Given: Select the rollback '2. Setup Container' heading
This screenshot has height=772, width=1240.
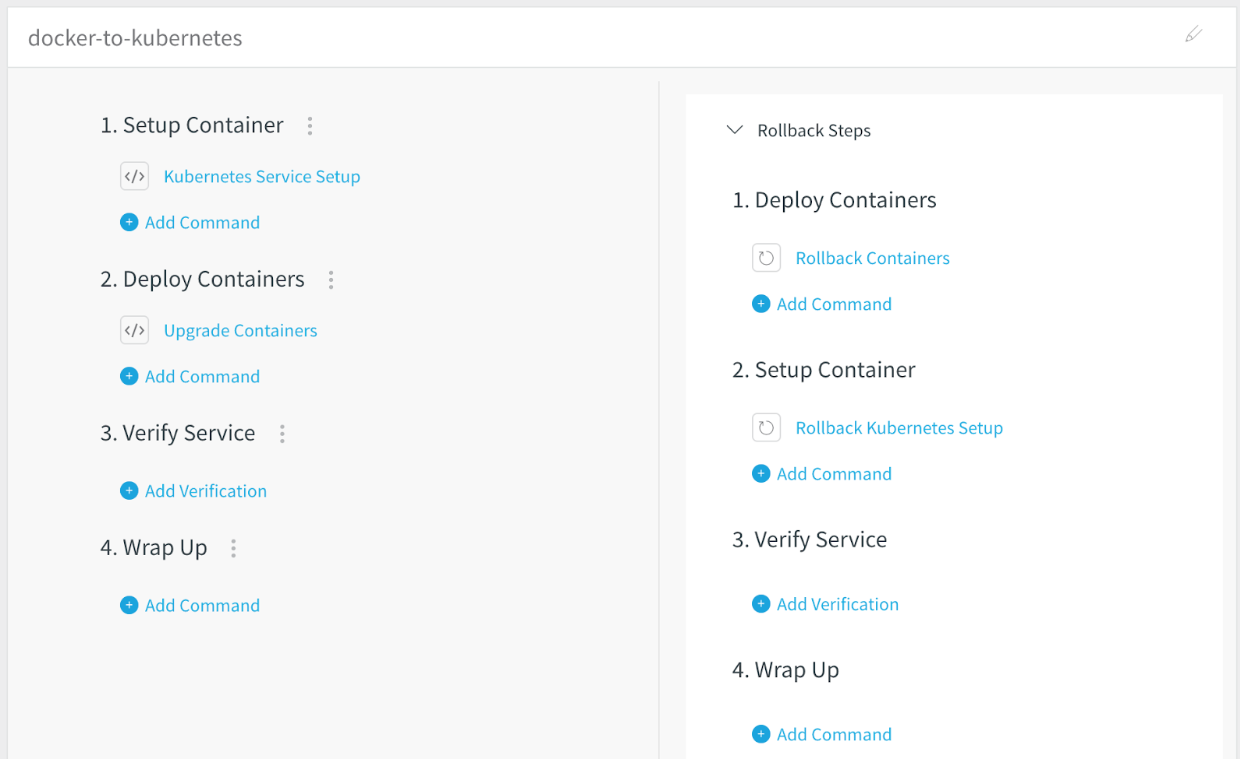Looking at the screenshot, I should [824, 370].
